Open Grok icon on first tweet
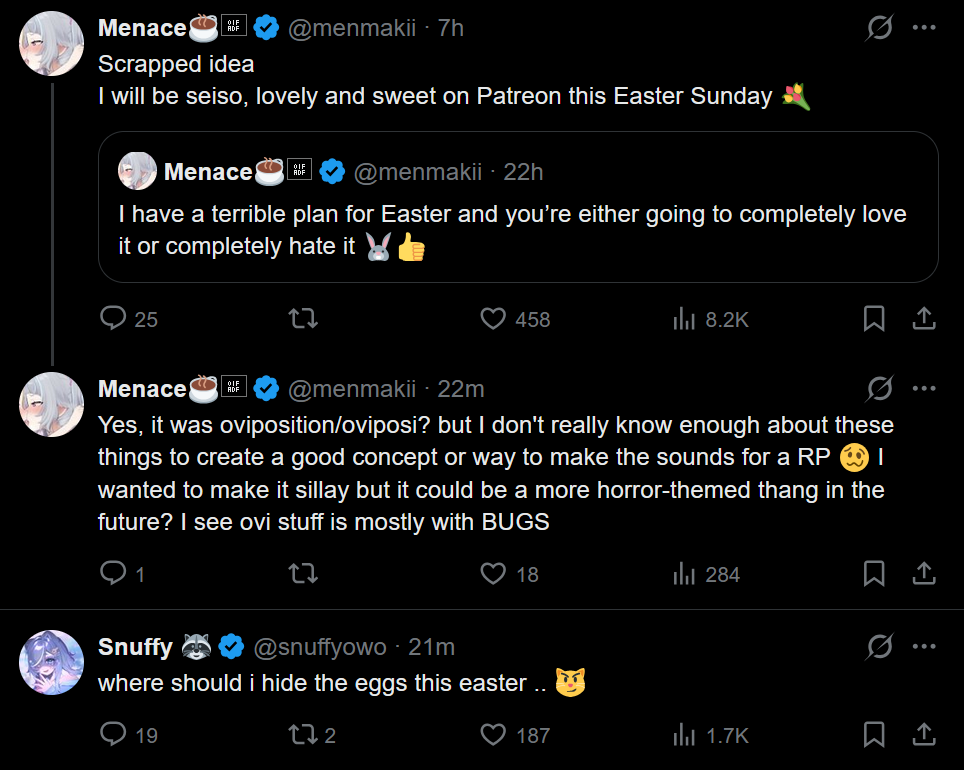 click(x=879, y=28)
